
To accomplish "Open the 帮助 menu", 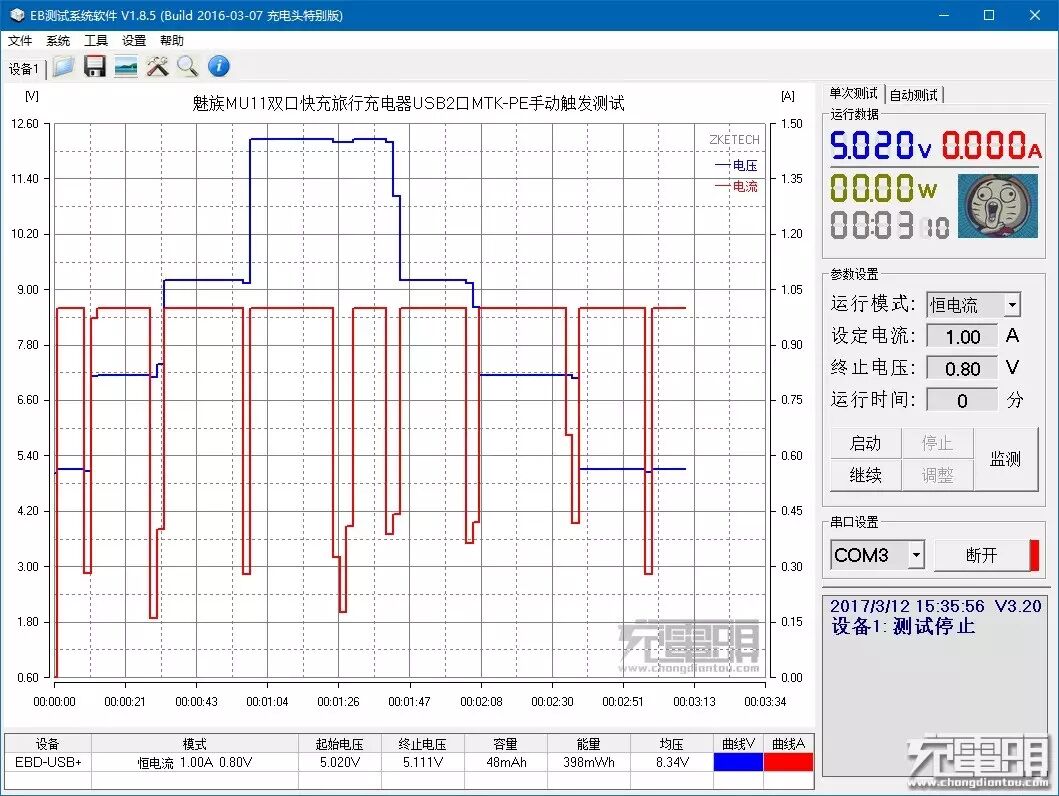I will (x=172, y=41).
